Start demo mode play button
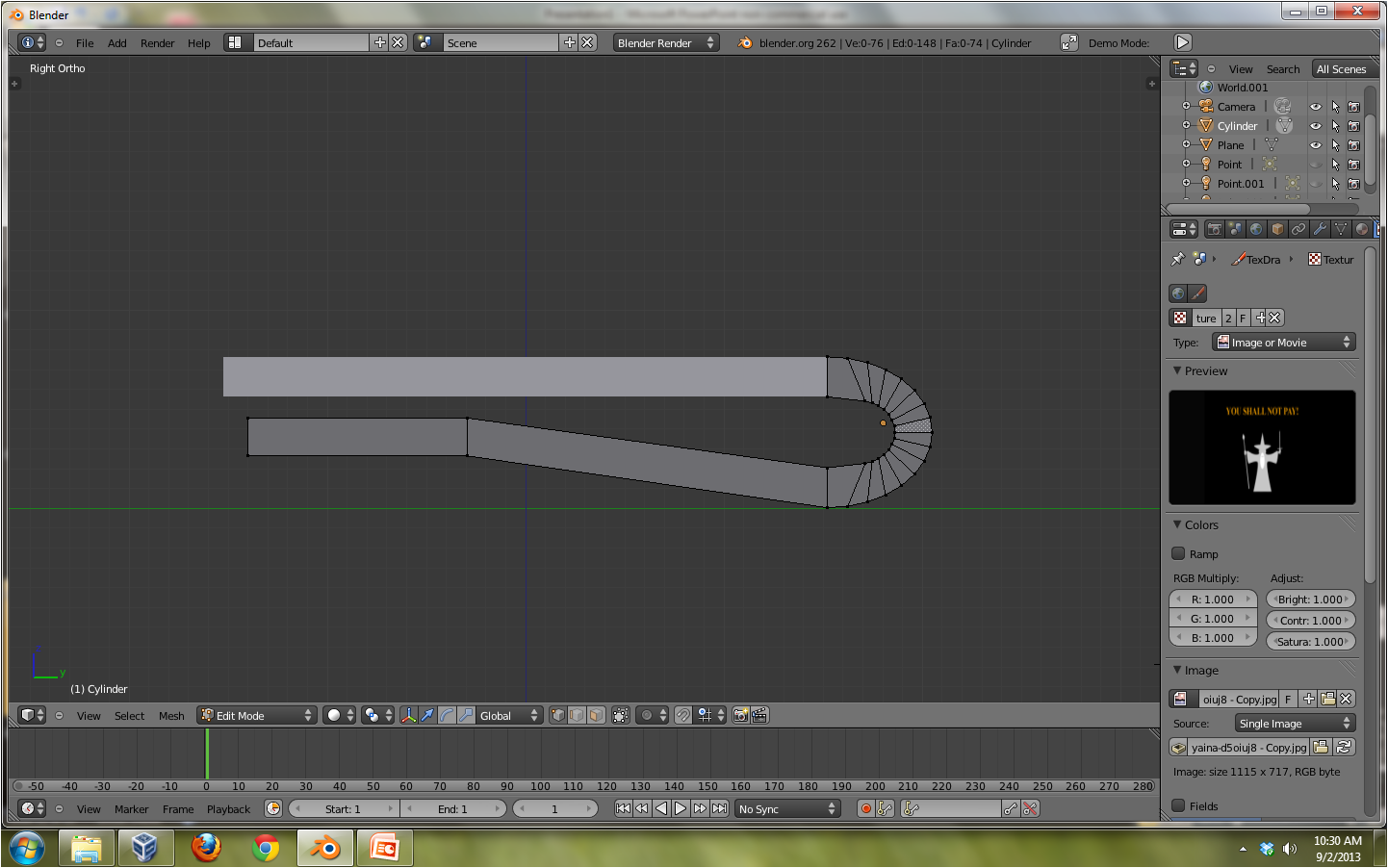The image size is (1388, 868). (x=1183, y=42)
